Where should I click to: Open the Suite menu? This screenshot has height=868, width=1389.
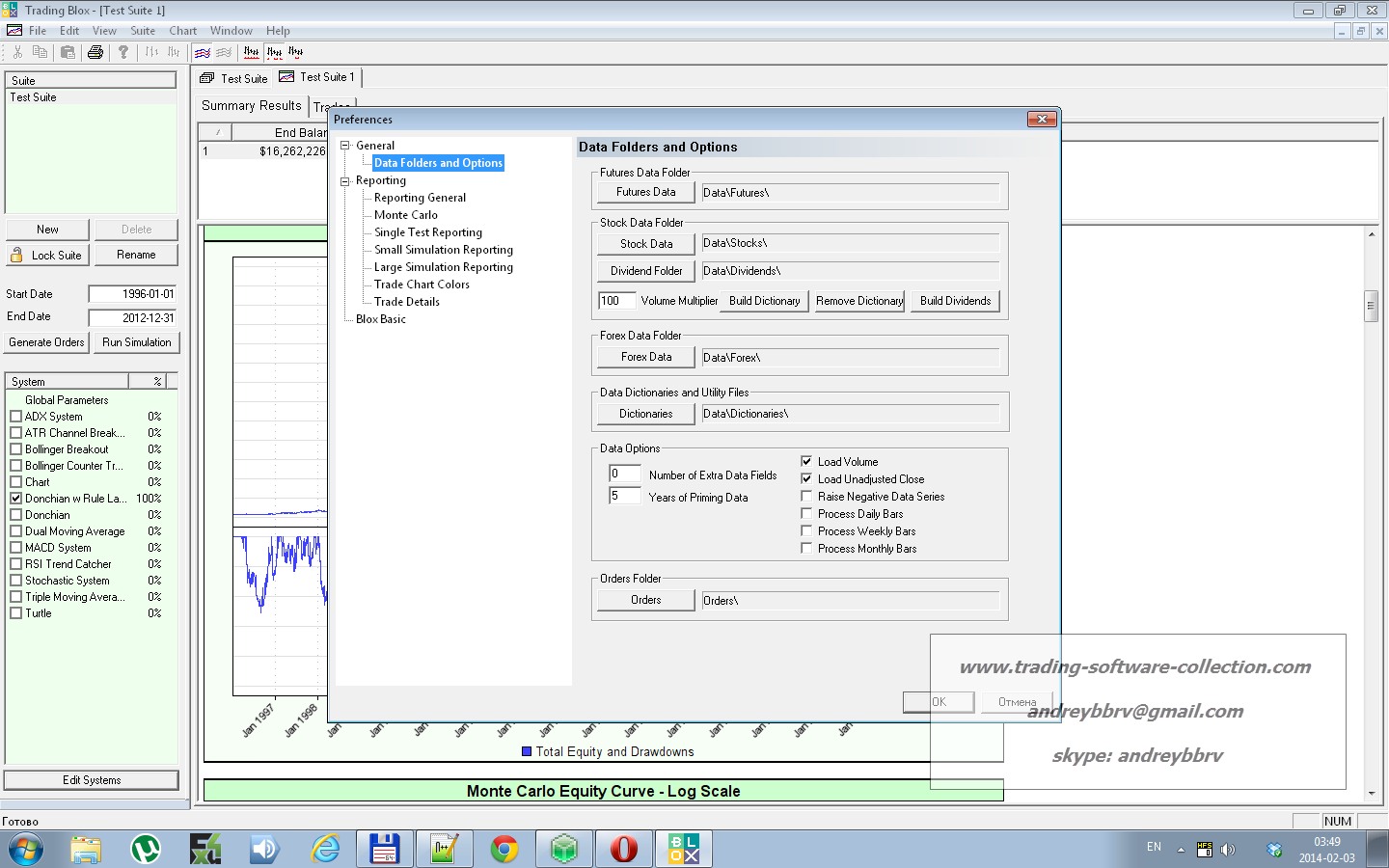(x=143, y=31)
